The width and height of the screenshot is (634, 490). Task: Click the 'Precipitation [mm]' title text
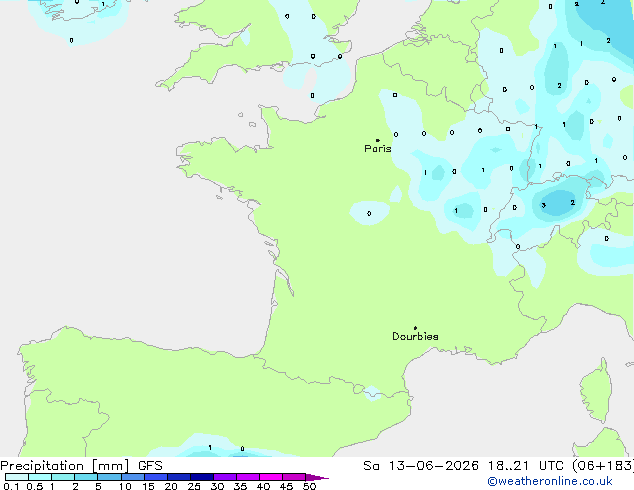(x=65, y=466)
